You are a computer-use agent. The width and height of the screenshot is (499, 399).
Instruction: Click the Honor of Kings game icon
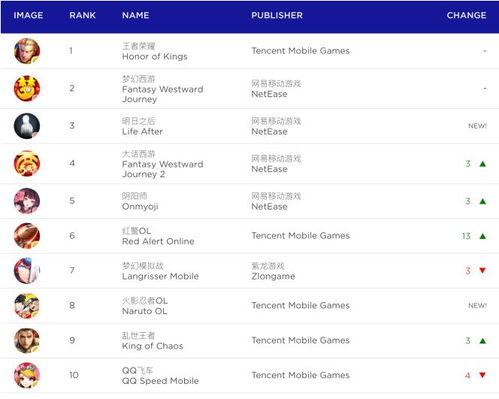27,51
